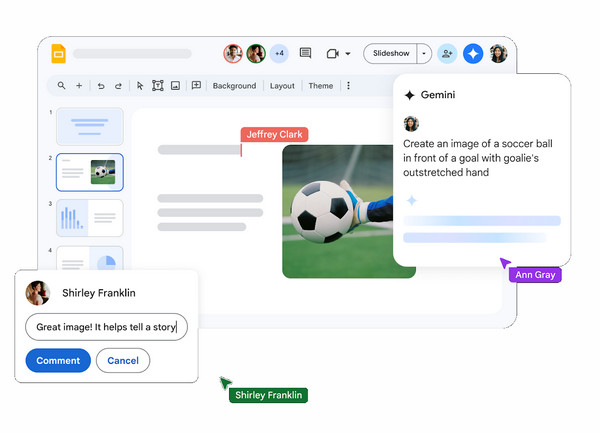Image resolution: width=600 pixels, height=433 pixels.
Task: Post with the Comment button
Action: coord(58,360)
